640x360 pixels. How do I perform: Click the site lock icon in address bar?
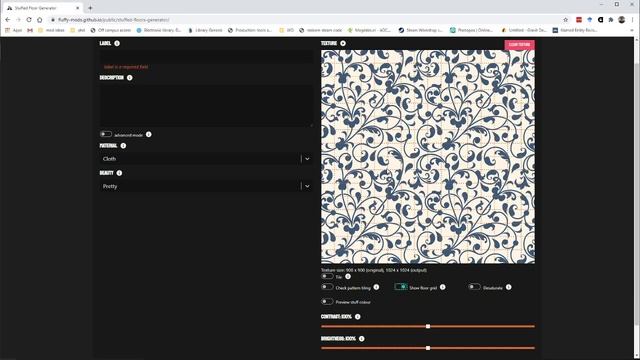click(53, 20)
